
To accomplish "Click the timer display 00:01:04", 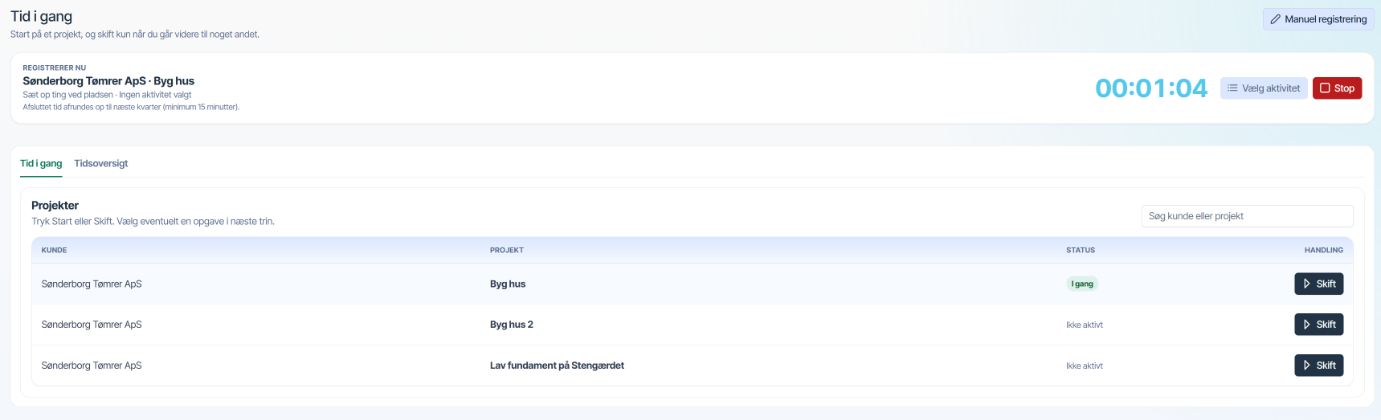I will click(1151, 88).
